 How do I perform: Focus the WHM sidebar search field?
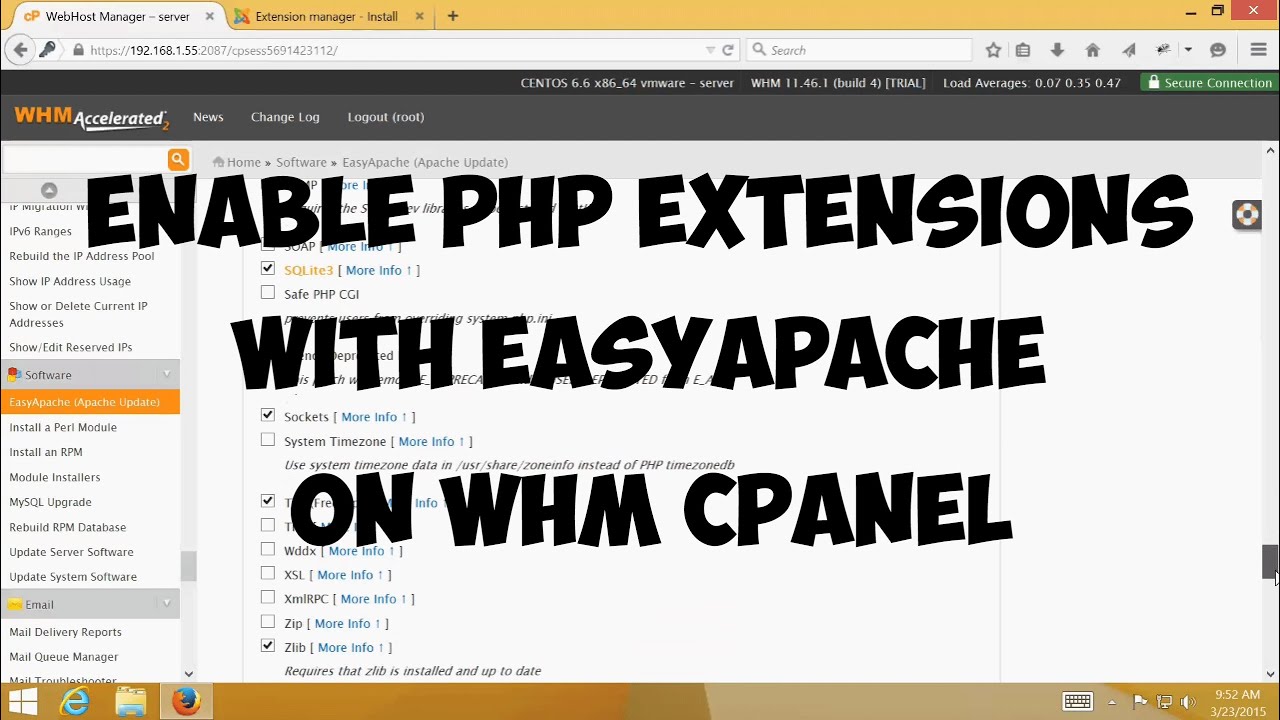(x=84, y=159)
